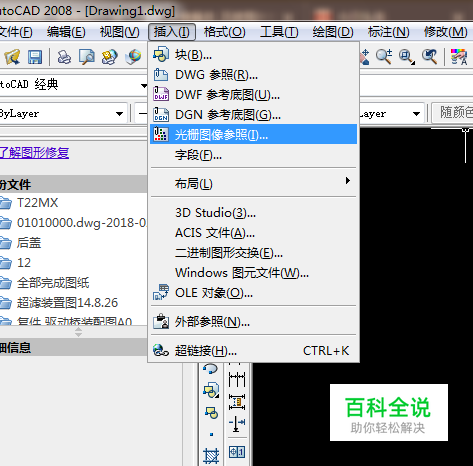The width and height of the screenshot is (473, 466).
Task: Click the OLE object menu icon
Action: click(x=161, y=292)
